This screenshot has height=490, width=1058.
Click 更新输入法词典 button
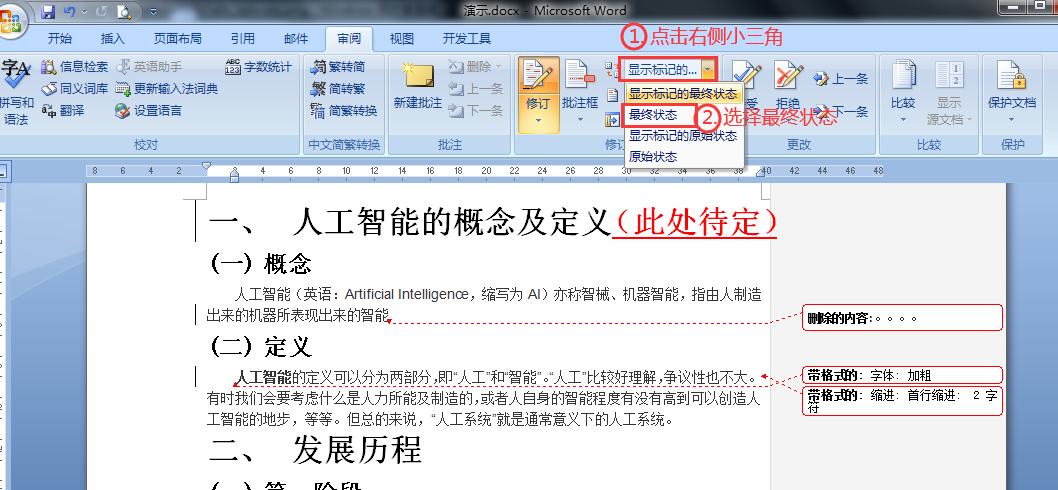click(167, 88)
